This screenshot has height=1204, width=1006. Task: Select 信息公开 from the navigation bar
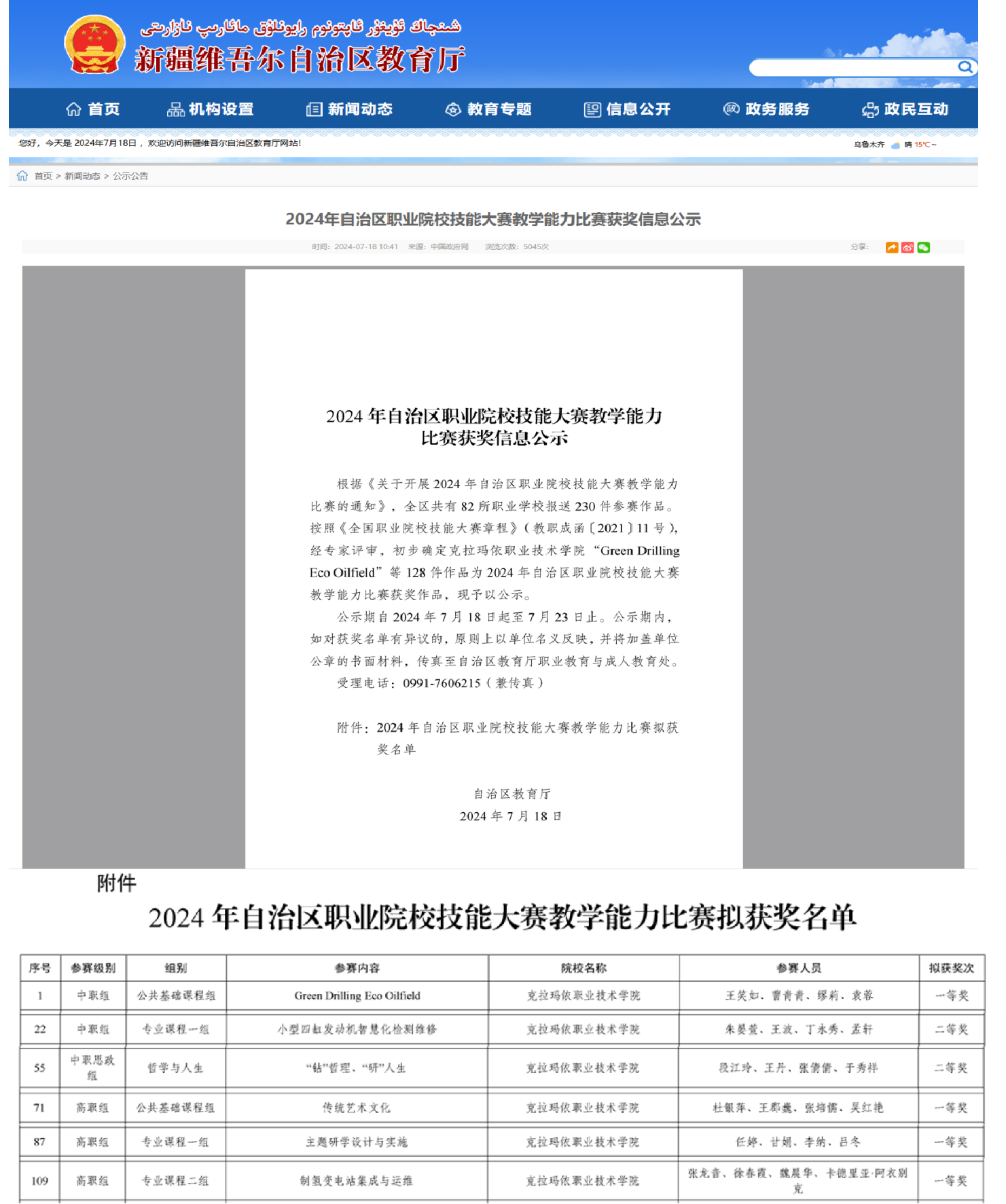627,109
